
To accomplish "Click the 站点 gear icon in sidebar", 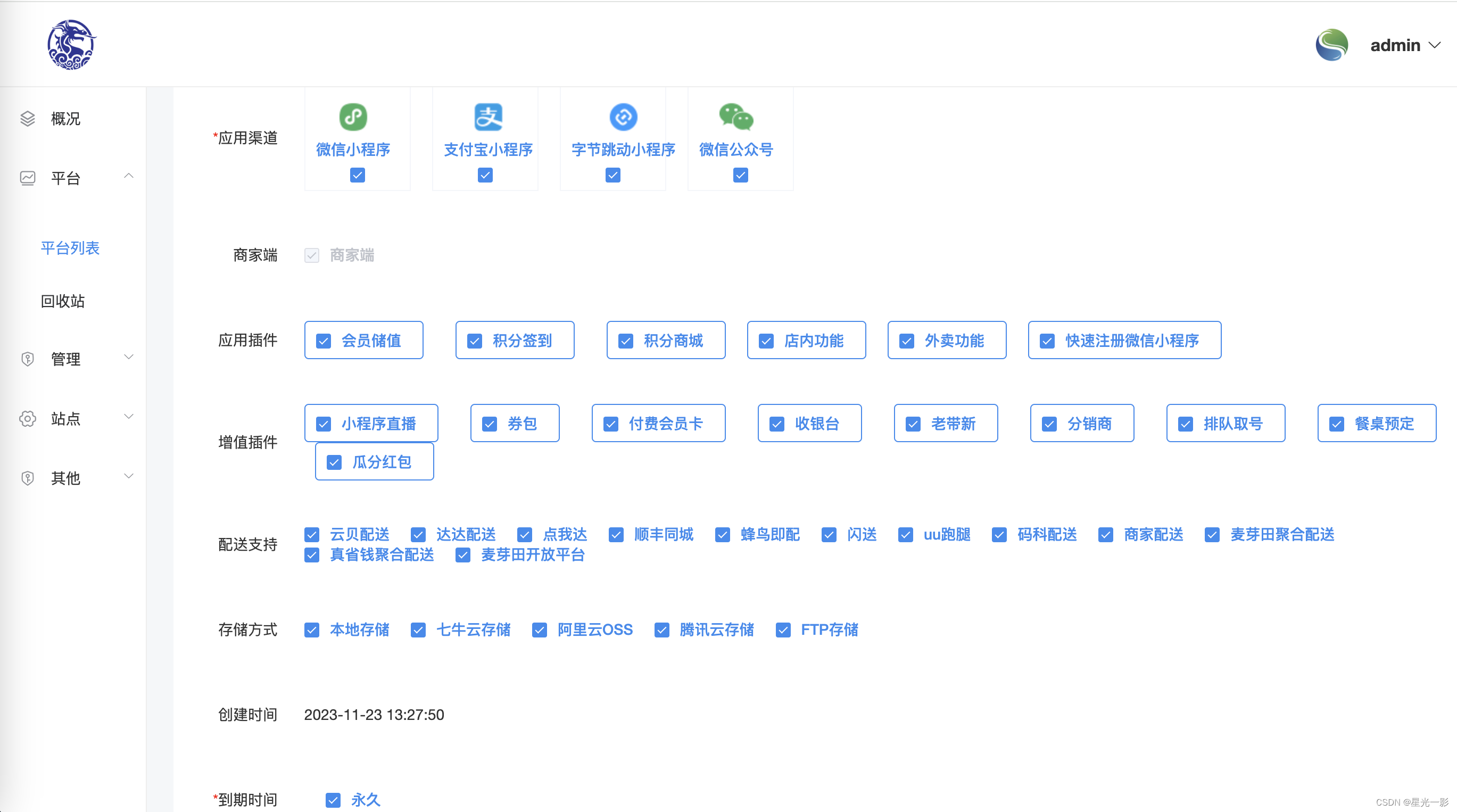I will point(28,419).
